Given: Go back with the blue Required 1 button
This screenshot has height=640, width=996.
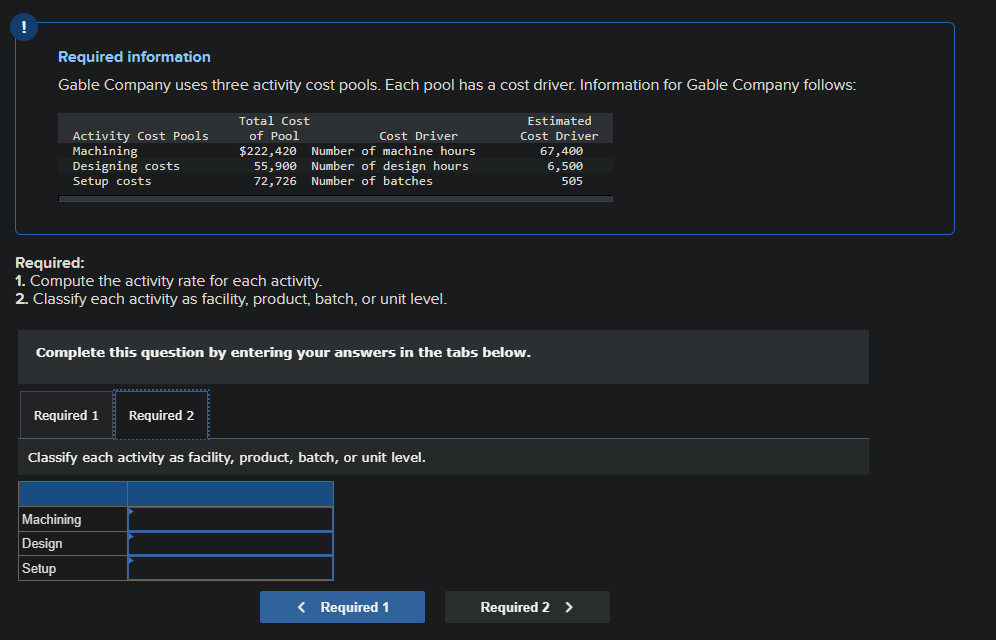Looking at the screenshot, I should click(342, 607).
